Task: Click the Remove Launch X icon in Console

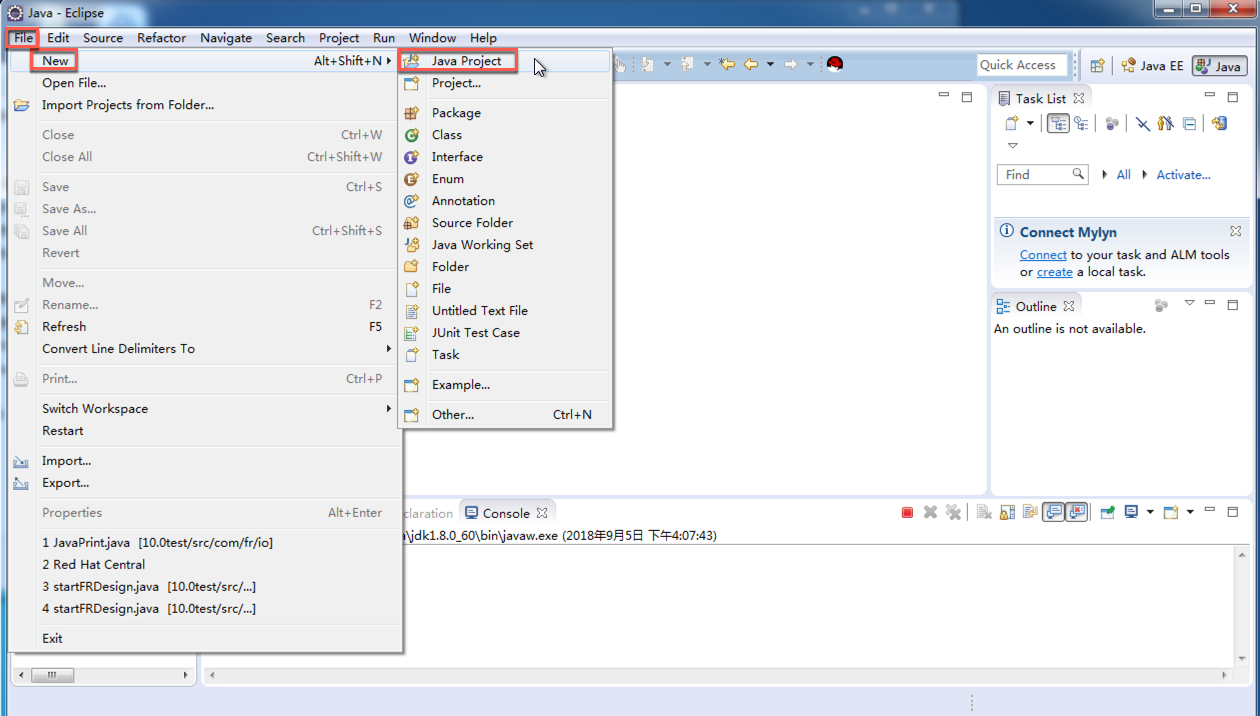Action: tap(930, 512)
